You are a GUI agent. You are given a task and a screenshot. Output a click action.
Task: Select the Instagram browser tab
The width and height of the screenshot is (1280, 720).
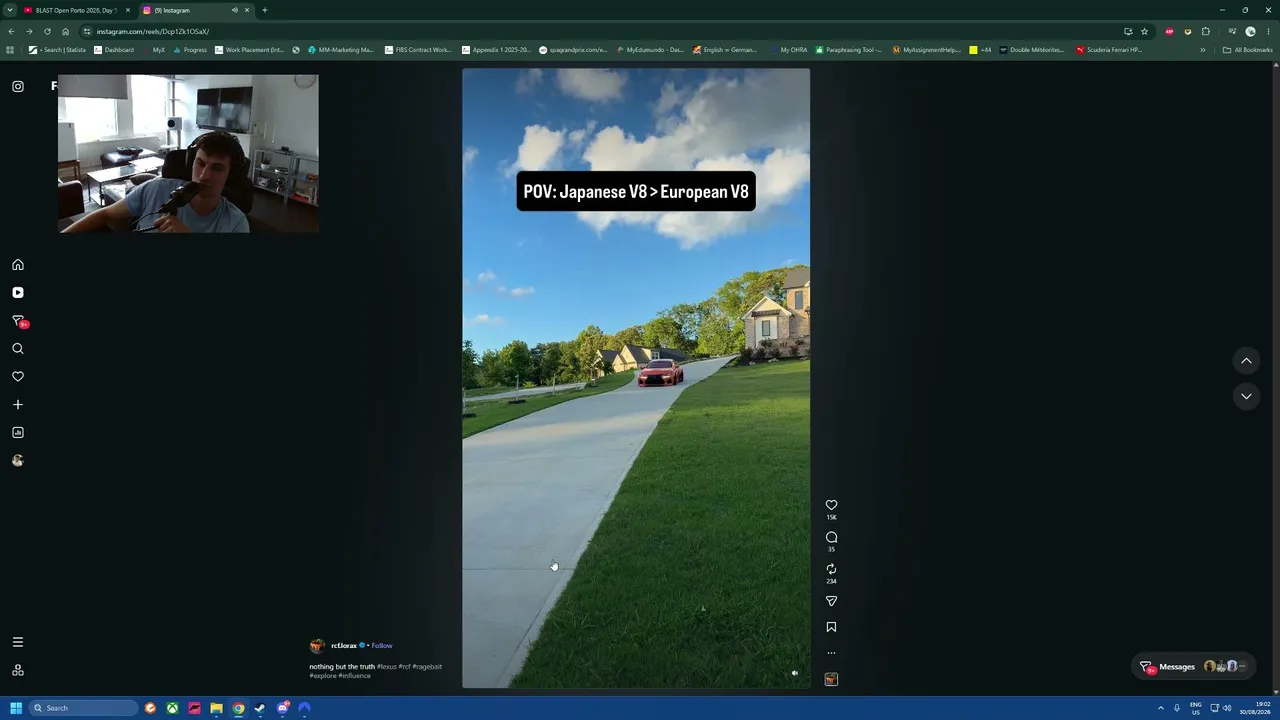click(x=195, y=10)
